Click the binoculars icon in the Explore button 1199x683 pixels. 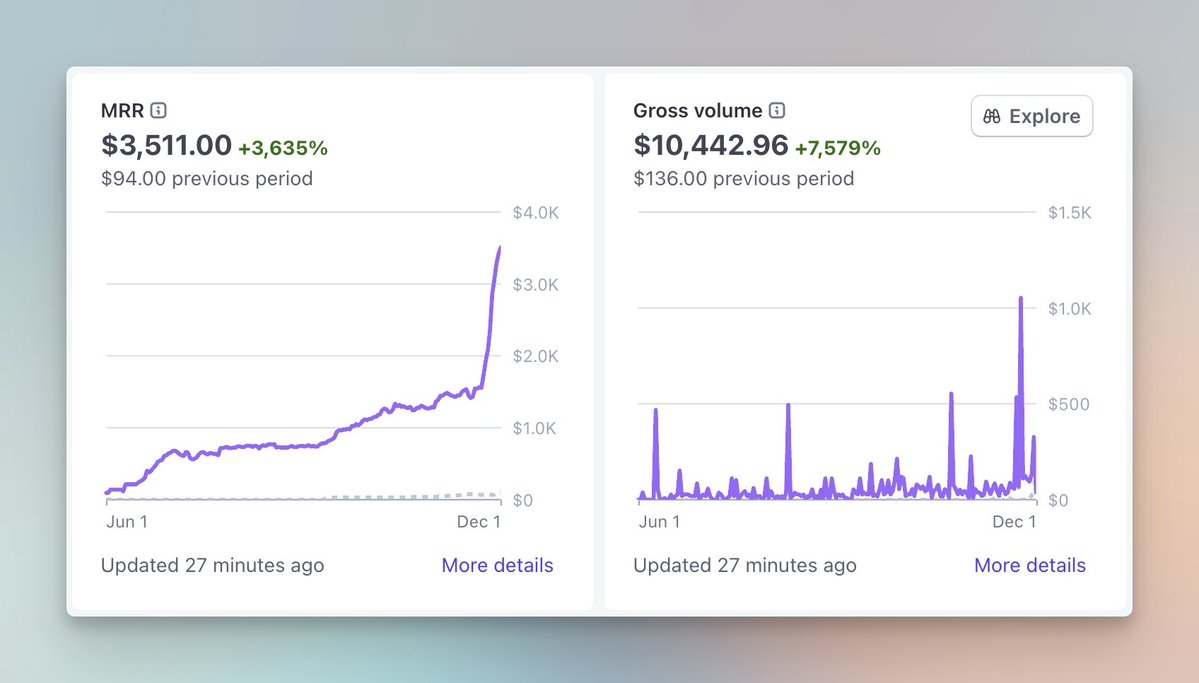991,116
